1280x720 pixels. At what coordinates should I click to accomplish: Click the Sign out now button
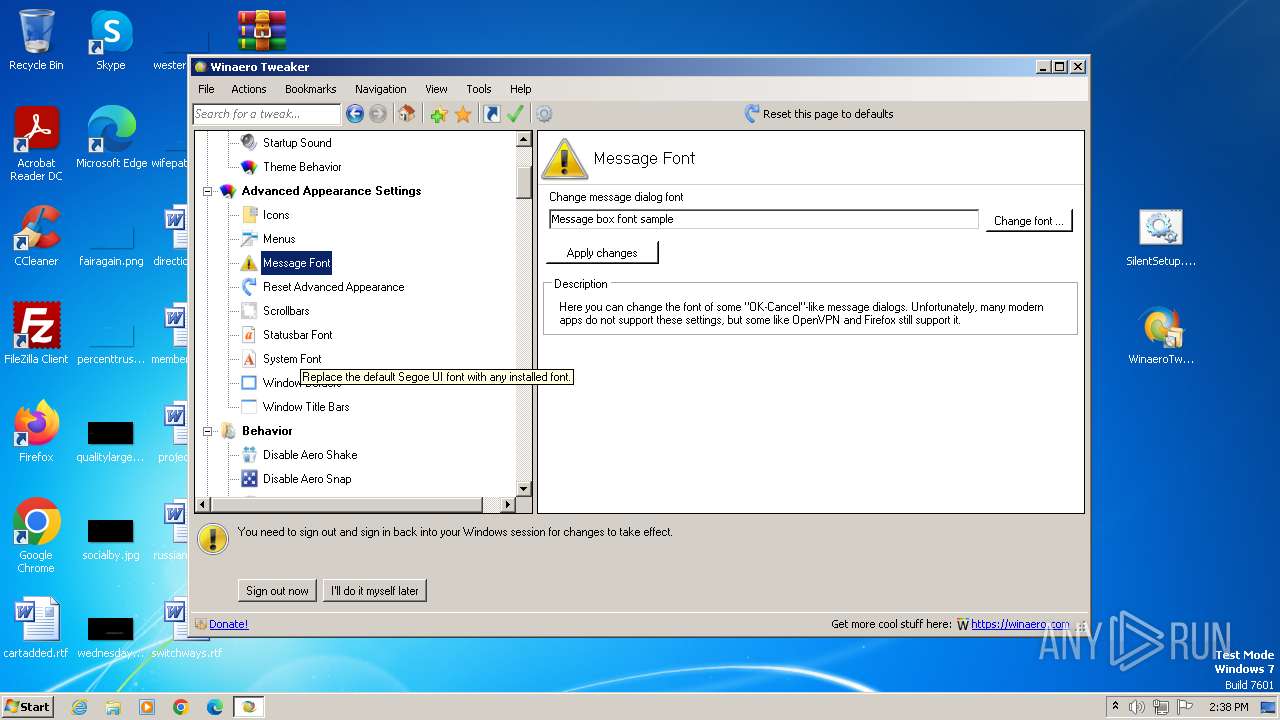tap(277, 591)
